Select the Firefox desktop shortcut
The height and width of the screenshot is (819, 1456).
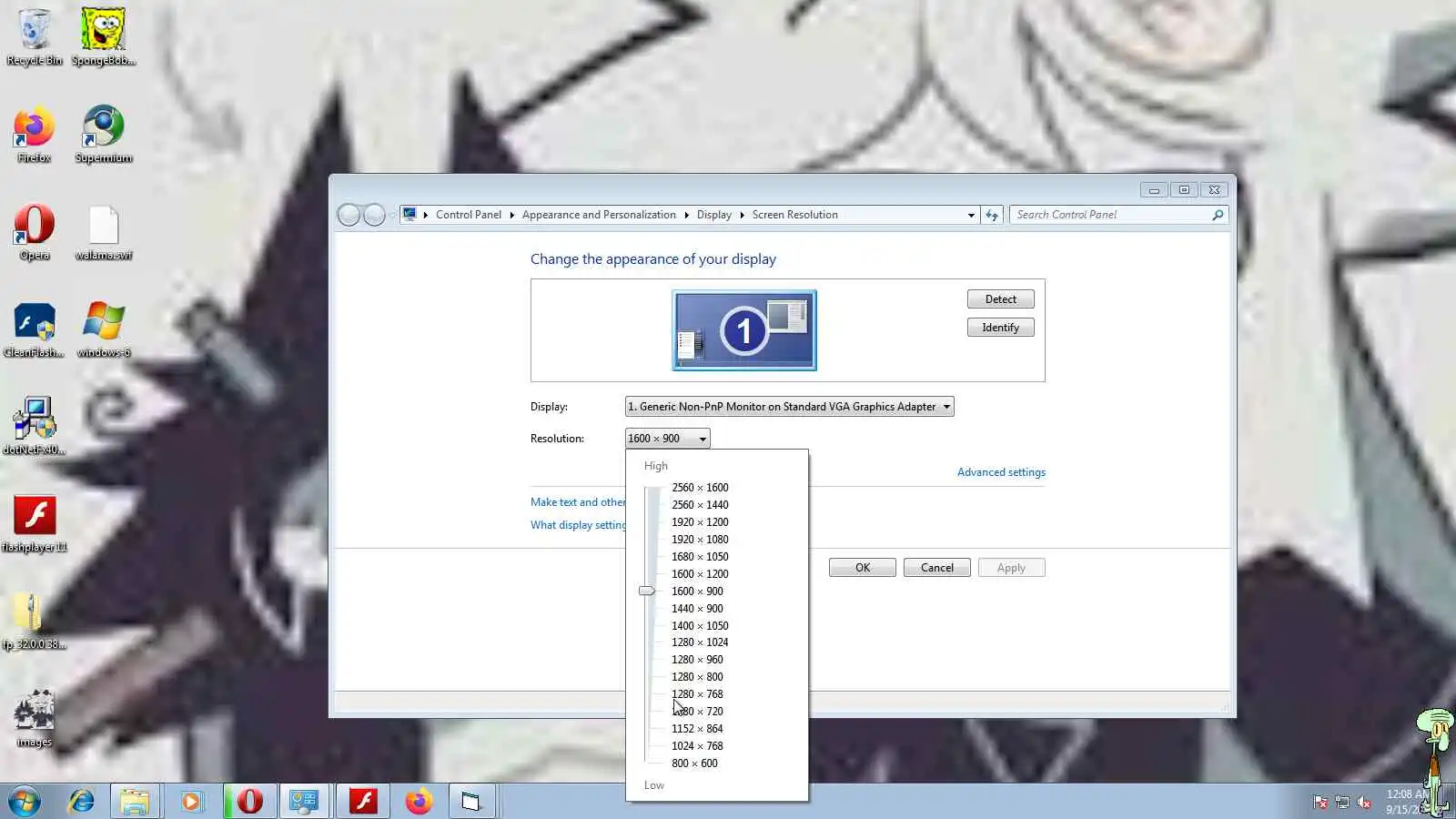click(x=35, y=135)
